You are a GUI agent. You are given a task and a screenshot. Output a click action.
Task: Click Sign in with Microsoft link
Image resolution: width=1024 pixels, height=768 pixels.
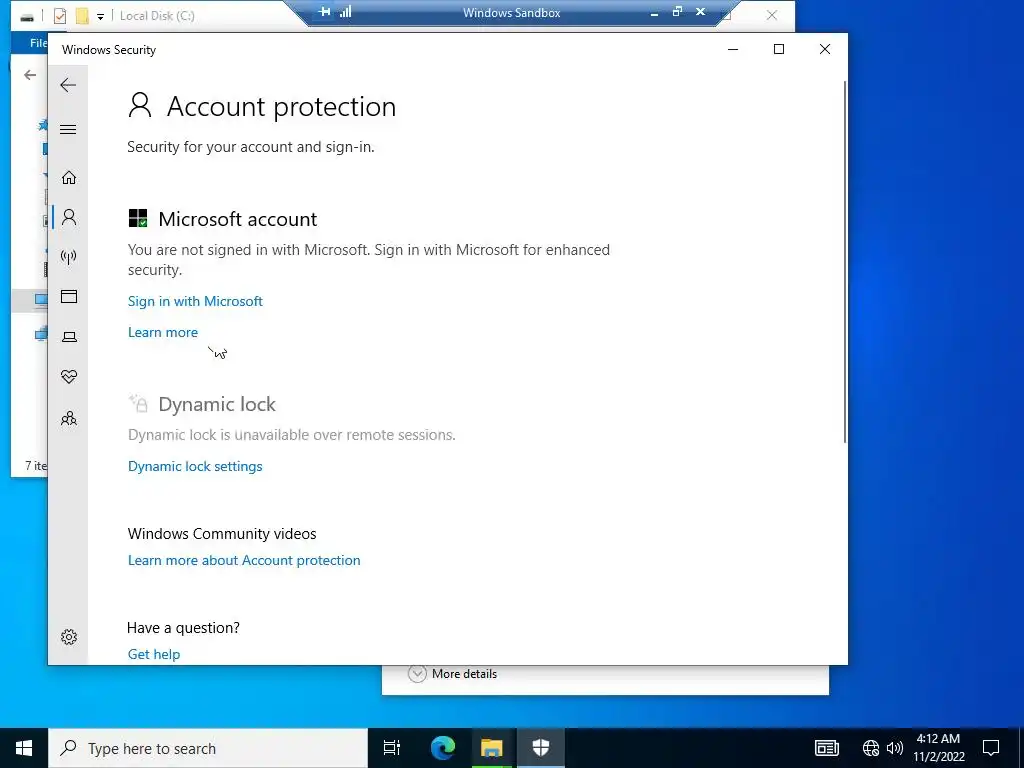point(195,301)
